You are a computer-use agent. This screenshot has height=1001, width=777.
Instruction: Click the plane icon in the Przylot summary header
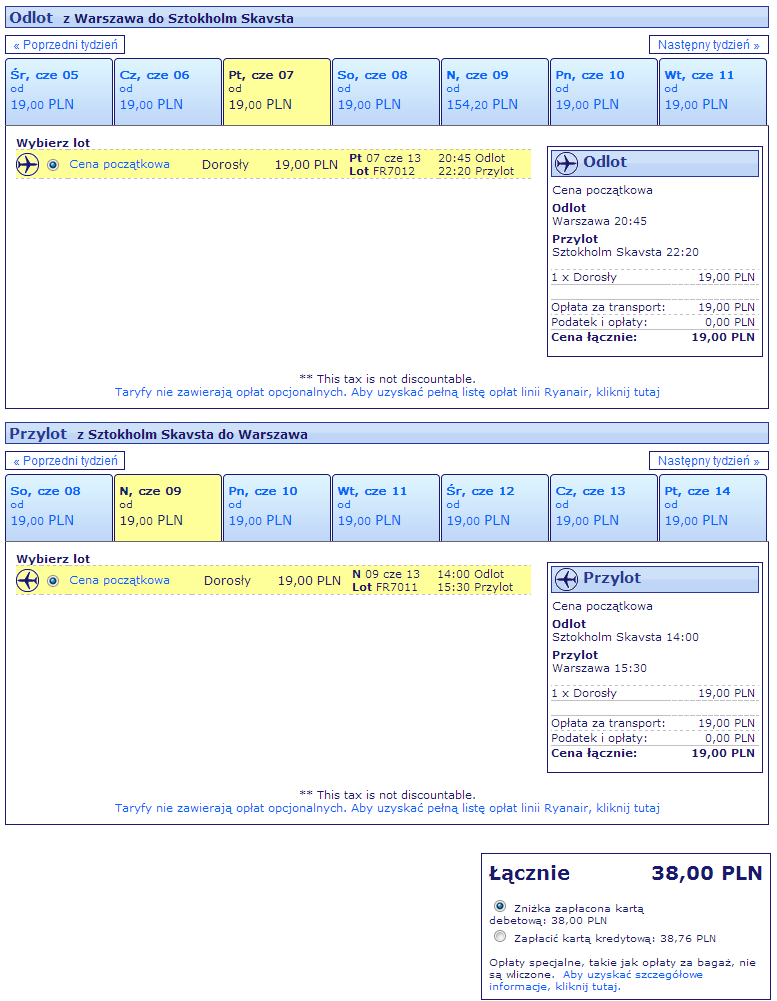566,580
